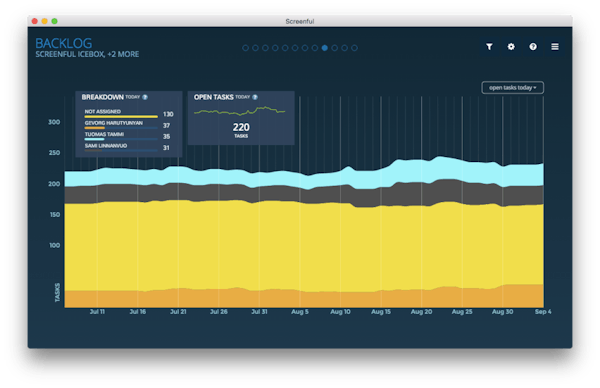Click the Not Assigned count 130
600x388 pixels.
pos(168,114)
